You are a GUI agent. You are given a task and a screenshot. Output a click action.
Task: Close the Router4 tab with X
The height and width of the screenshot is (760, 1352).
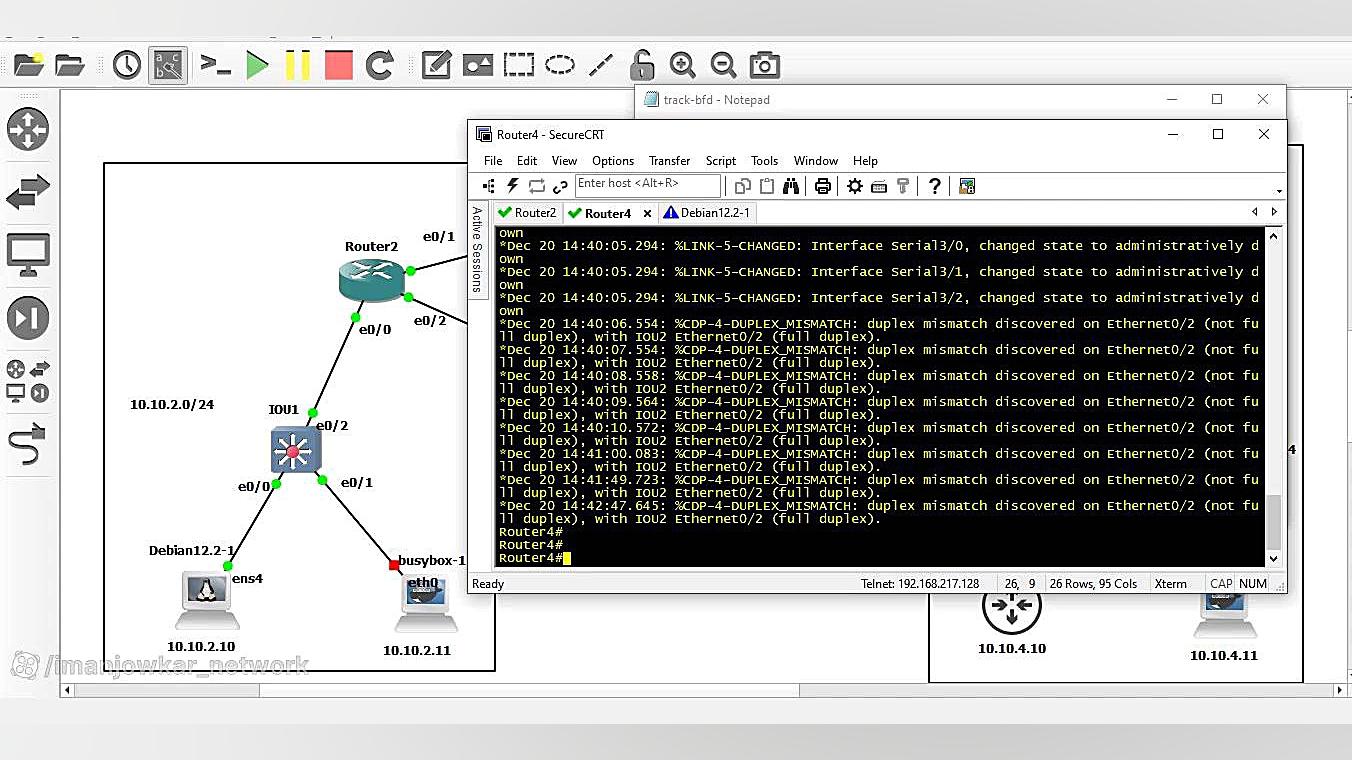(x=647, y=213)
